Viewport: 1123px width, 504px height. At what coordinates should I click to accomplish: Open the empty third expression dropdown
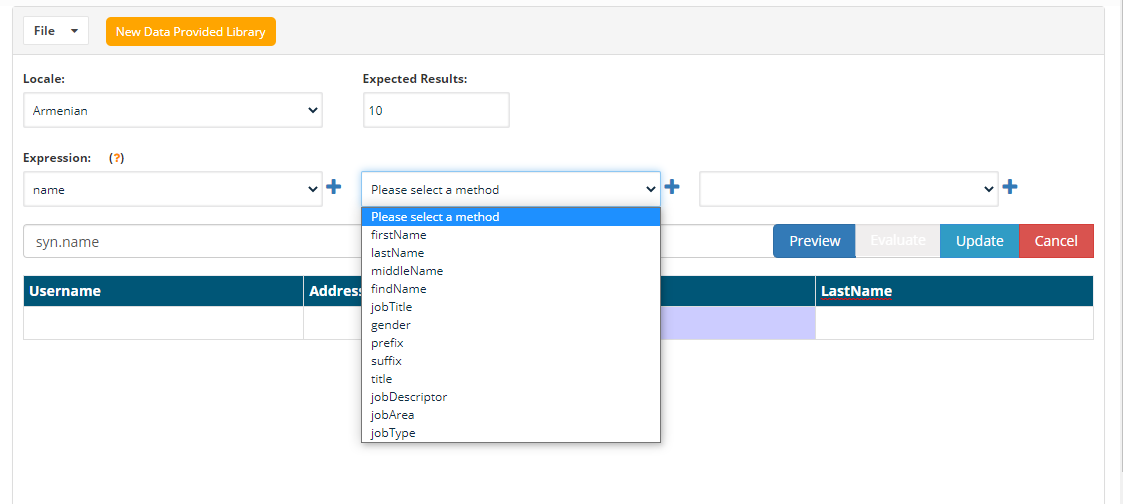pos(849,189)
